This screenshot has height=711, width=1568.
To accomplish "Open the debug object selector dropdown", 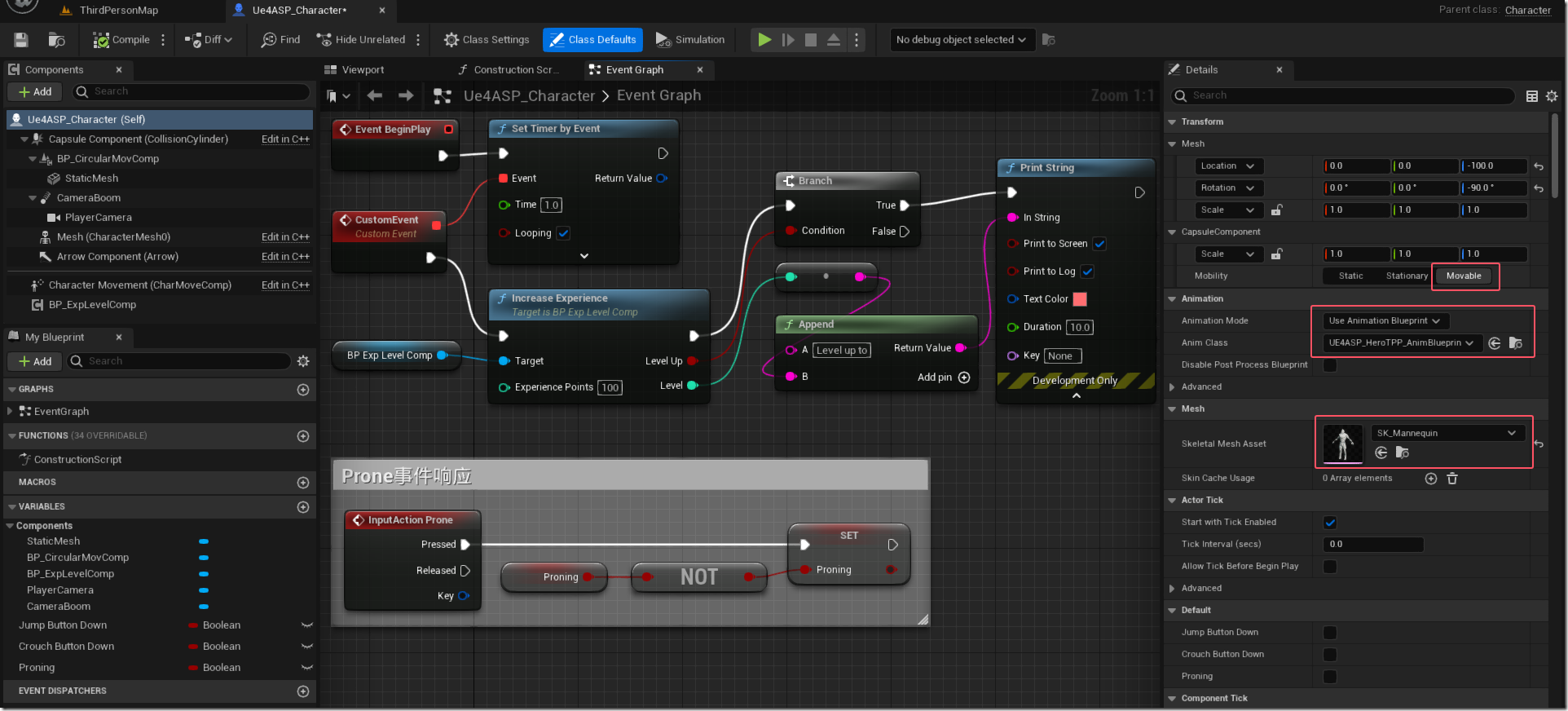I will 962,40.
